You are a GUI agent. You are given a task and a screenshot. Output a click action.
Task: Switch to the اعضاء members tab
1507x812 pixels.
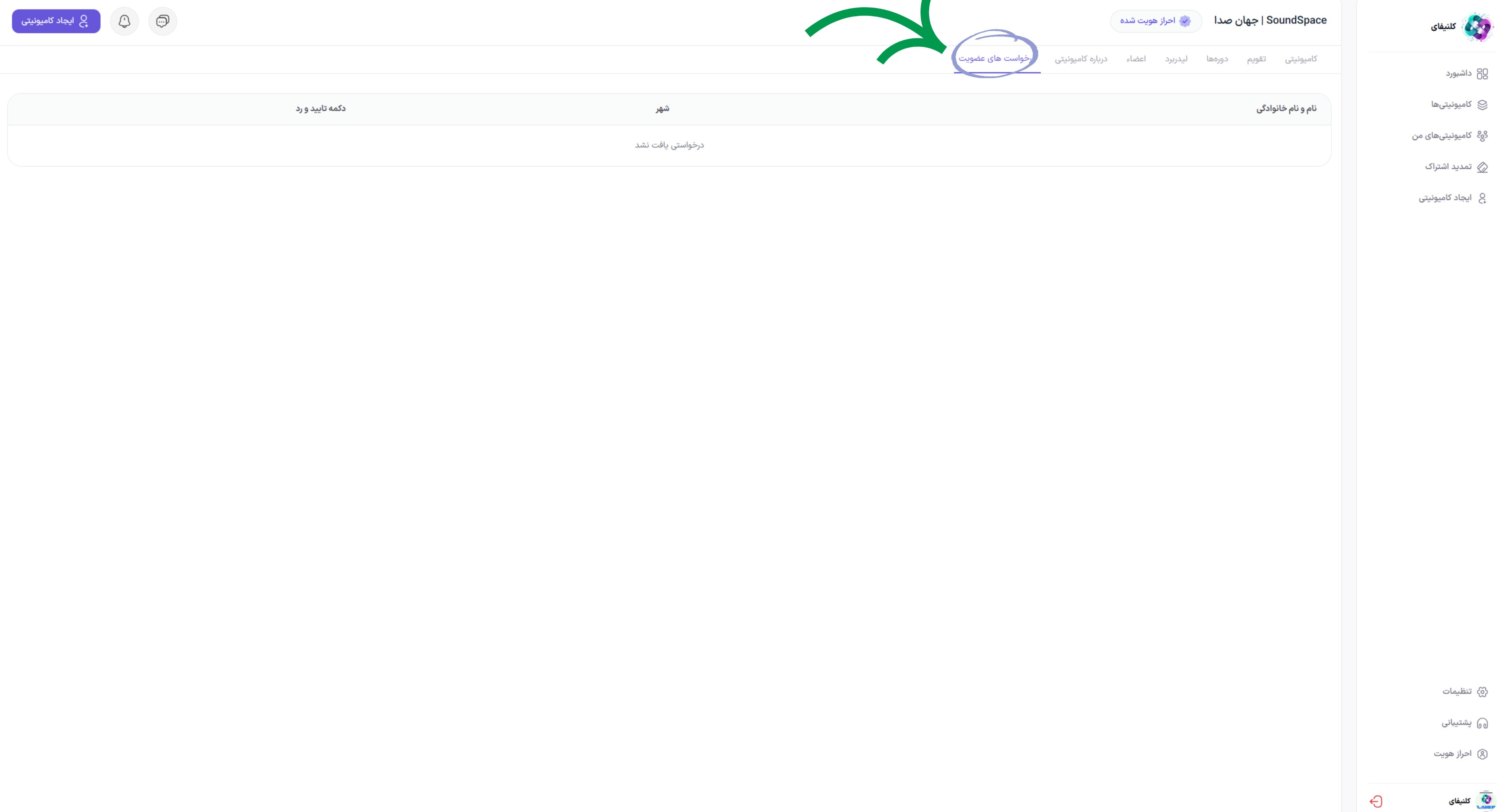pyautogui.click(x=1136, y=59)
